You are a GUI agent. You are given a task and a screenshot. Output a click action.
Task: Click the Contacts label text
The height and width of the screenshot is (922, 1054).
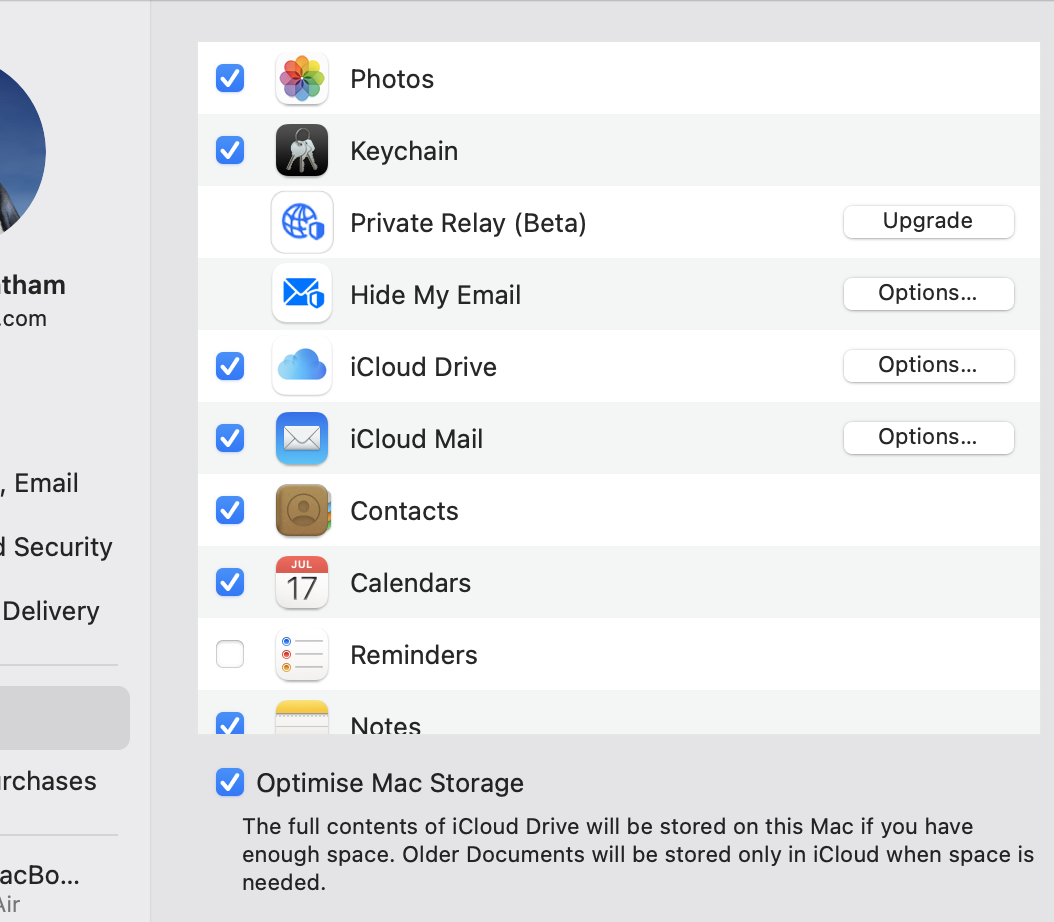pyautogui.click(x=404, y=511)
